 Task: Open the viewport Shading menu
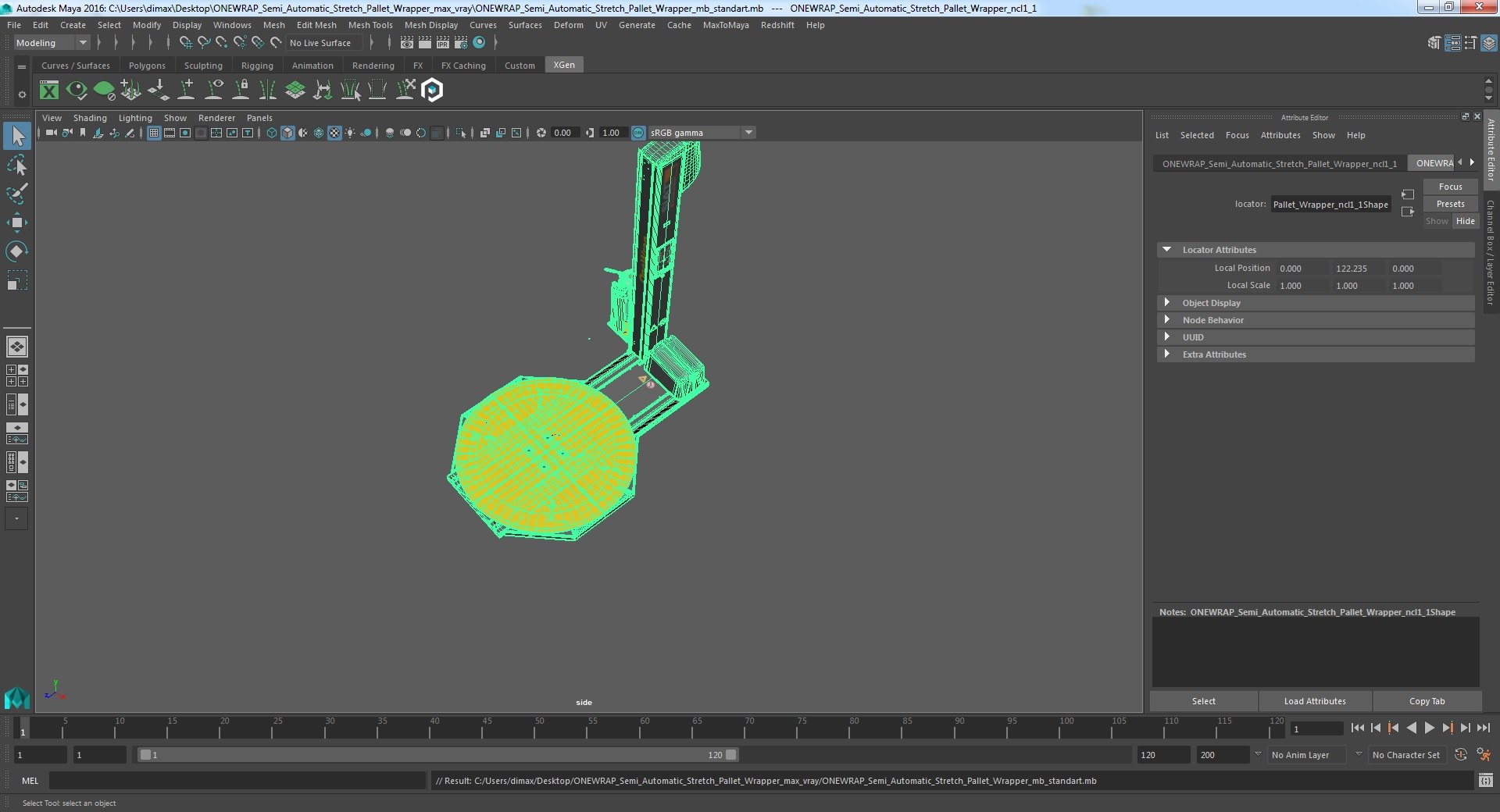(x=90, y=118)
